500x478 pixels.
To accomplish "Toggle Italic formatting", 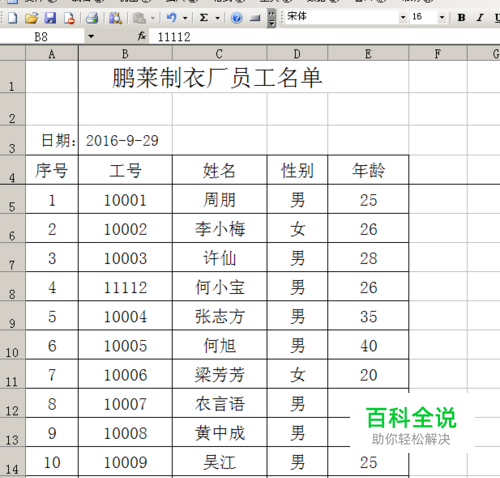I will 480,18.
